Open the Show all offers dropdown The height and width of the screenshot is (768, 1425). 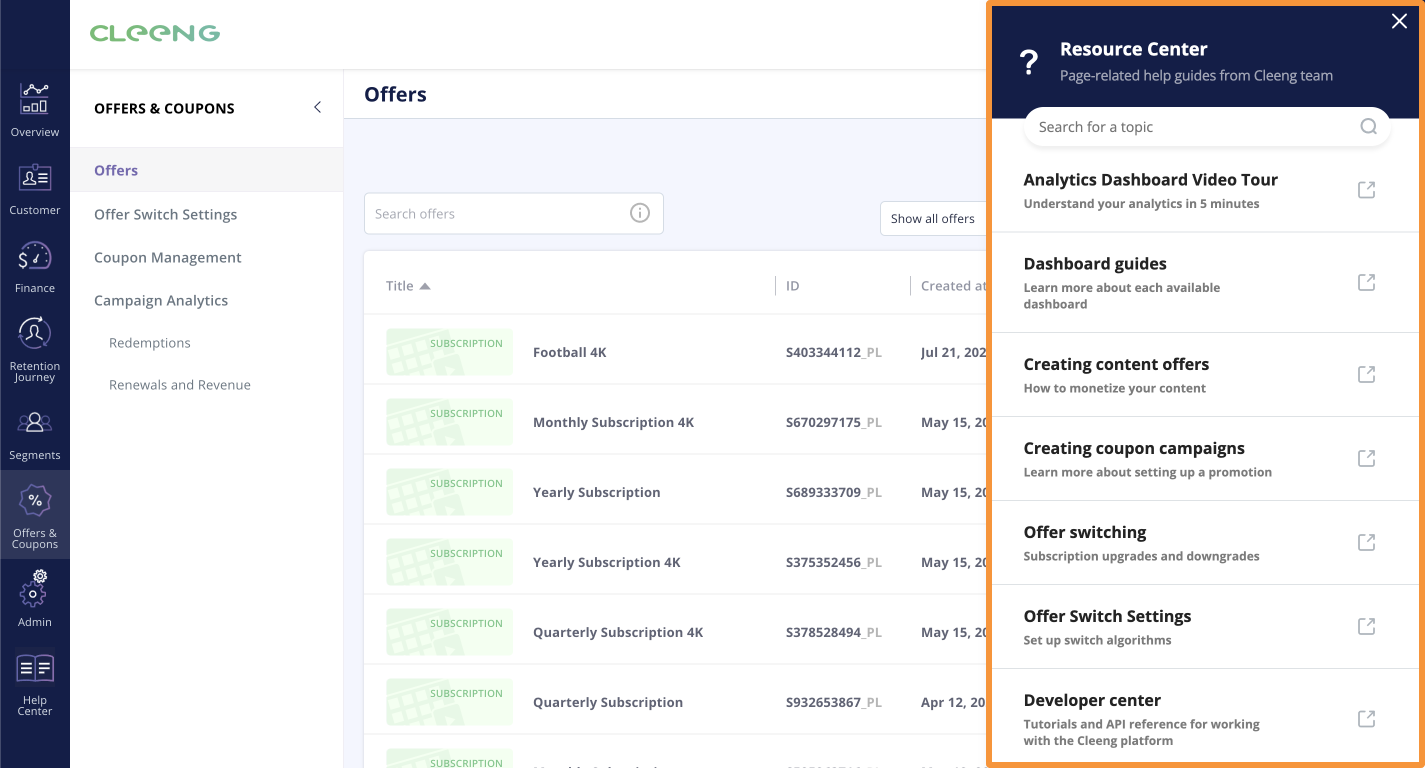point(933,218)
